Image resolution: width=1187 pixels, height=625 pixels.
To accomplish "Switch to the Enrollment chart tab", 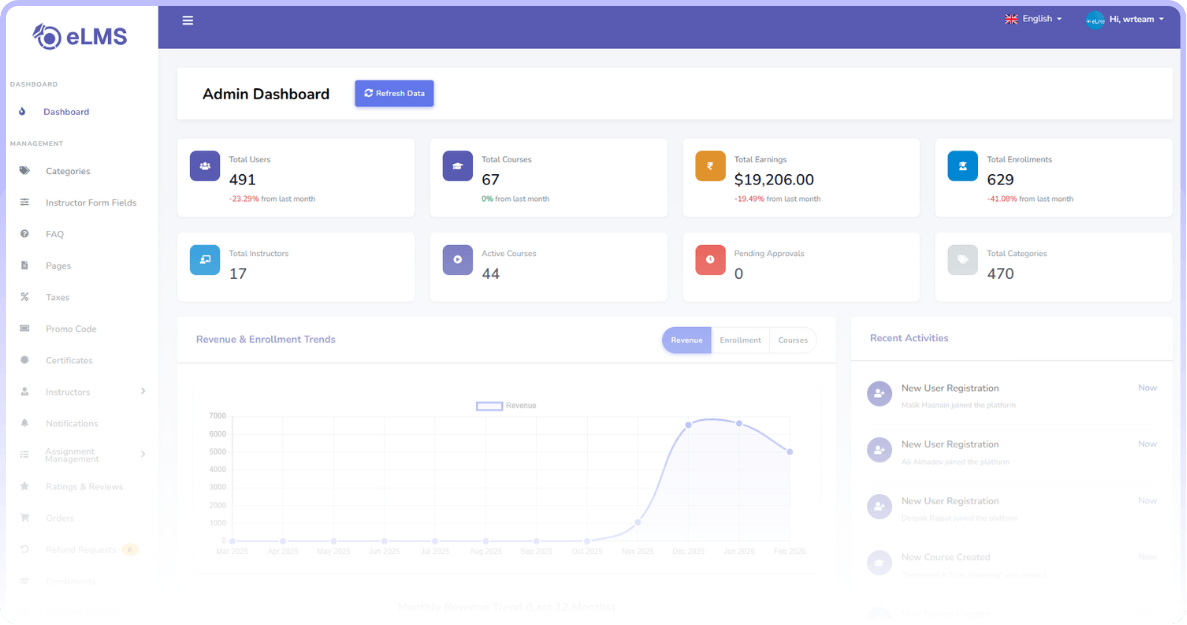I will pos(740,340).
